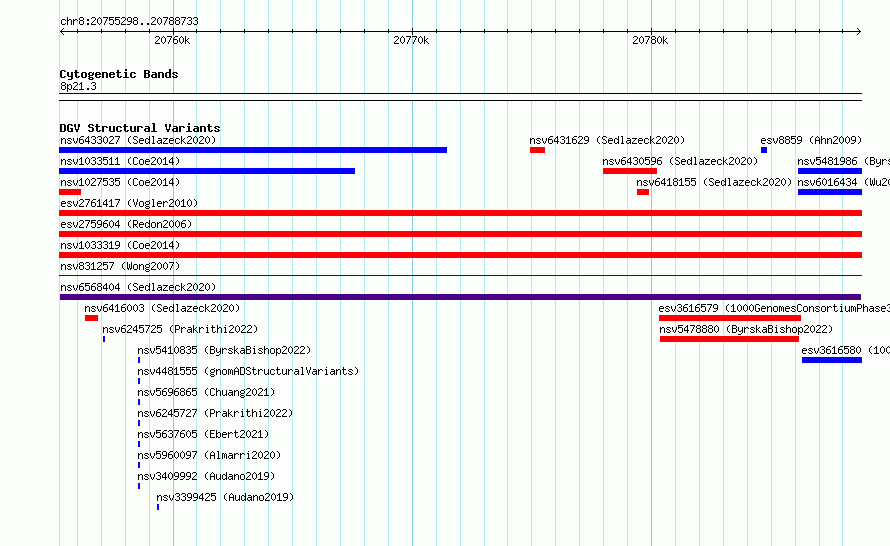Image resolution: width=890 pixels, height=546 pixels.
Task: Open nsv6245725 (Prakrithi2022) label
Action: coord(180,329)
